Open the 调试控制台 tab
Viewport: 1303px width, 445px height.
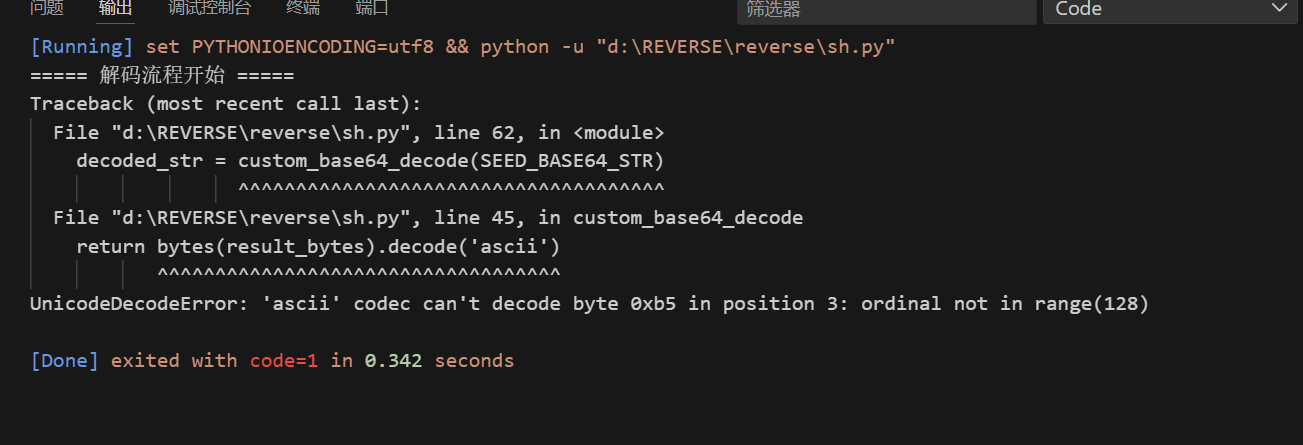pos(209,8)
